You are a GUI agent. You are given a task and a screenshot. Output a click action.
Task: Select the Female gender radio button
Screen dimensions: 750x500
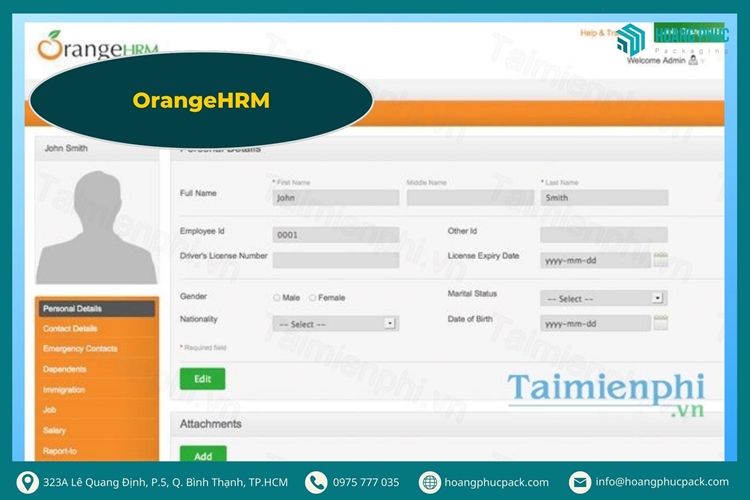pyautogui.click(x=312, y=298)
